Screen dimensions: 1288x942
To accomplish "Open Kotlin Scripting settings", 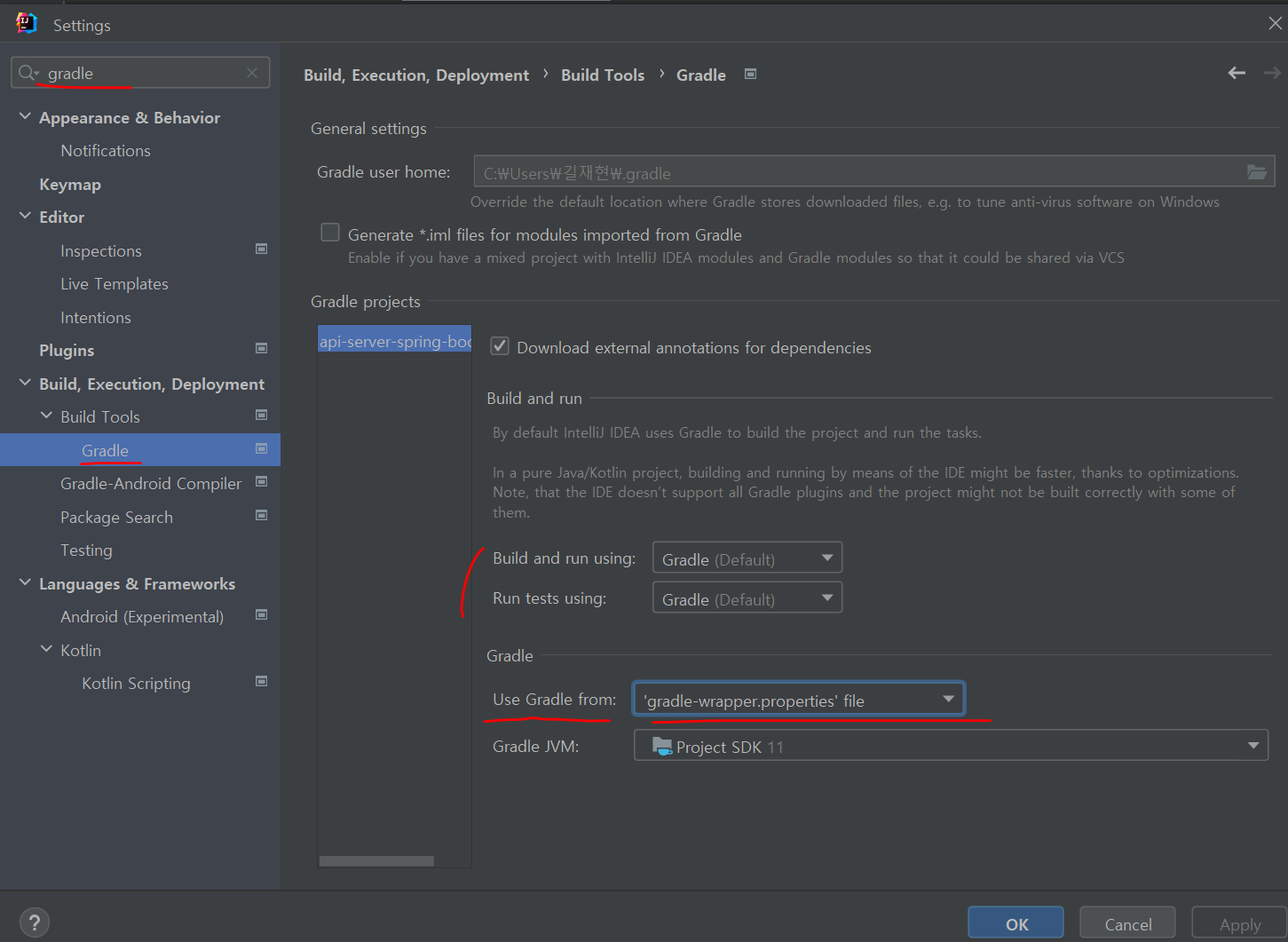I will coord(136,684).
